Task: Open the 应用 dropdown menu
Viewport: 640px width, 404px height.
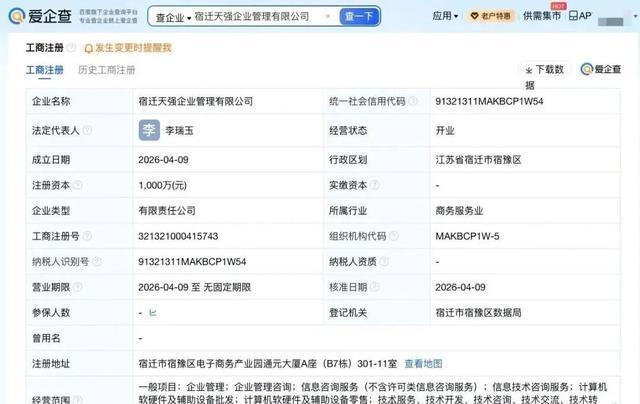Action: coord(445,16)
